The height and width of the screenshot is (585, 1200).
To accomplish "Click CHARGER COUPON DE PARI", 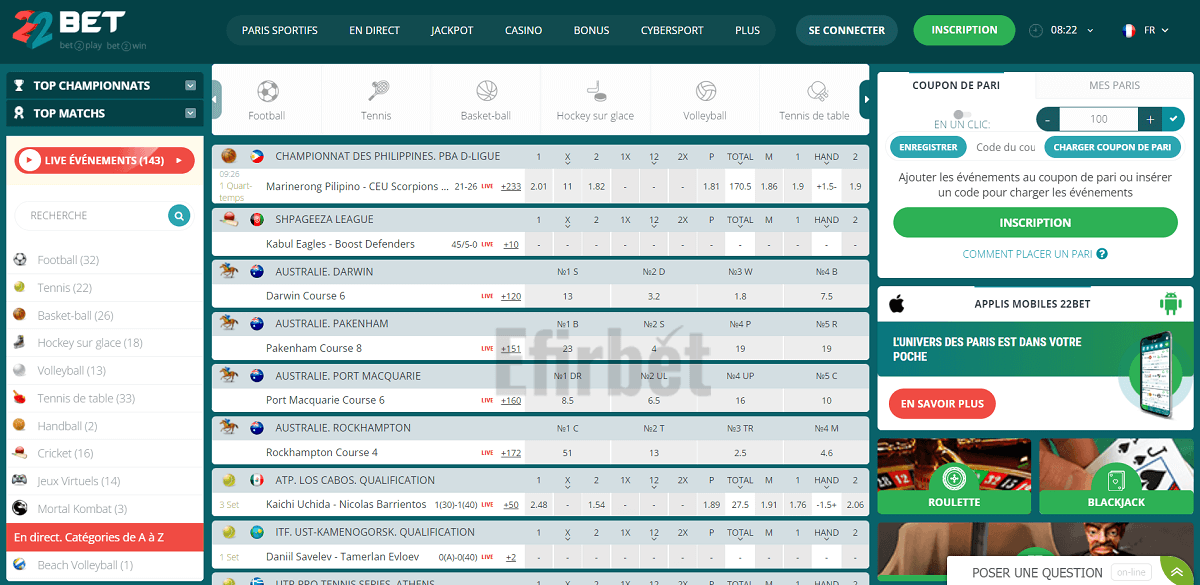I will click(x=1112, y=147).
